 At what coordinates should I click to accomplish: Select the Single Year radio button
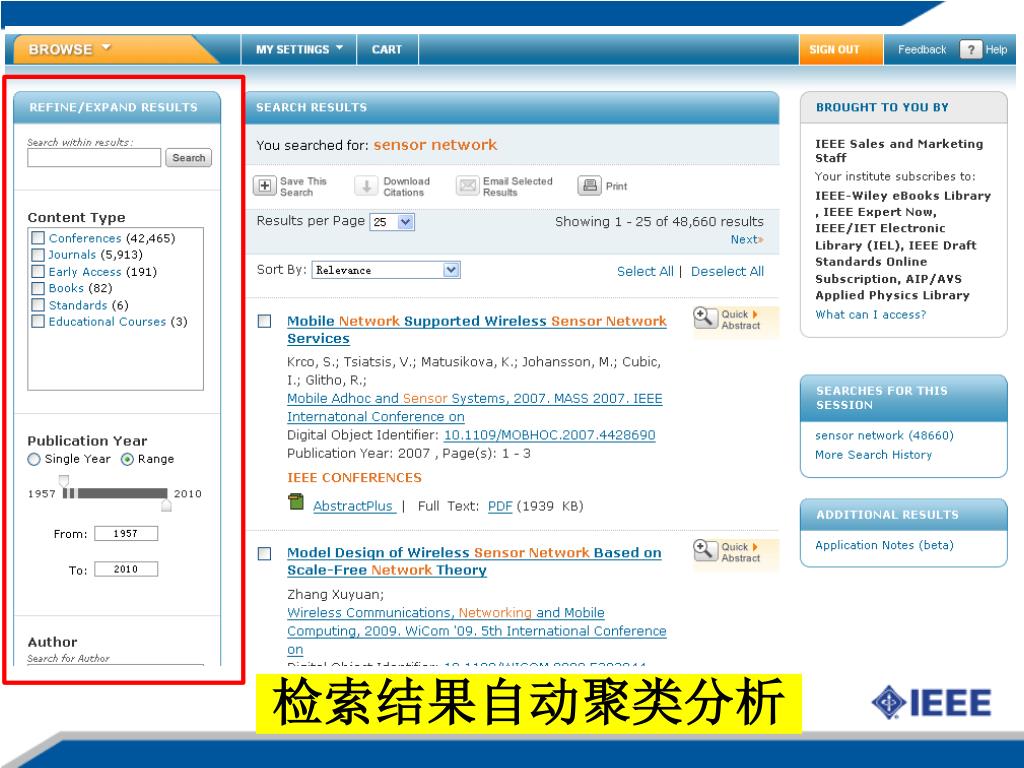coord(34,459)
